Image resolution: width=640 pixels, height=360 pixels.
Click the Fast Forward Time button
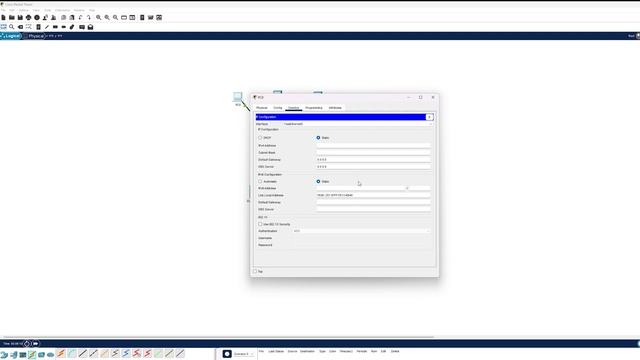(x=36, y=344)
